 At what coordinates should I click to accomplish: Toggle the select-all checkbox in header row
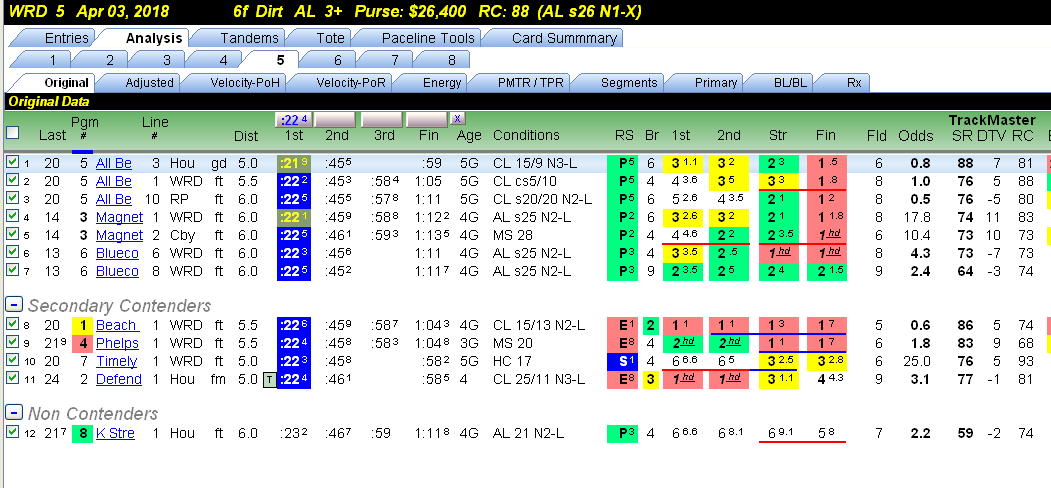click(13, 133)
